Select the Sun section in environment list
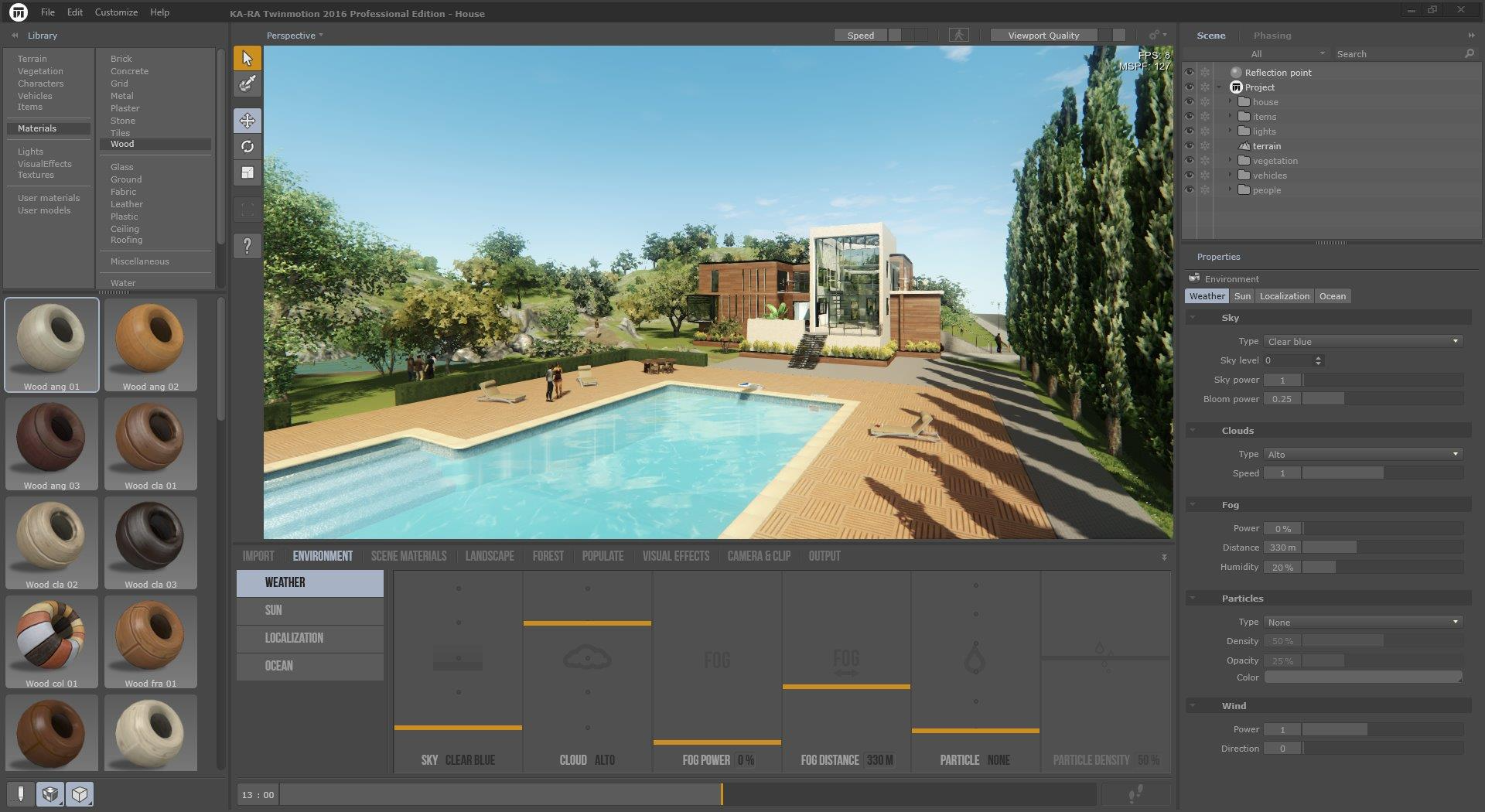Viewport: 1485px width, 812px height. coord(309,610)
